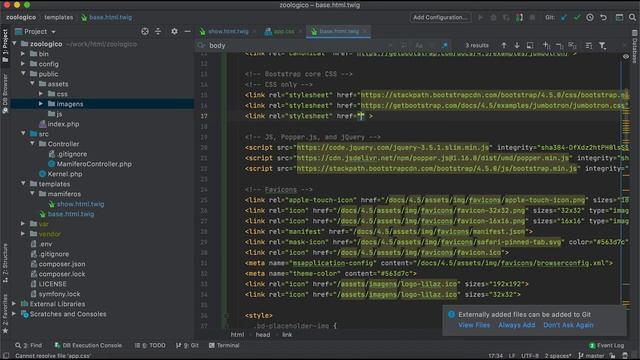Image resolution: width=640 pixels, height=360 pixels.
Task: Click Git update project blue arrow icon
Action: (564, 18)
